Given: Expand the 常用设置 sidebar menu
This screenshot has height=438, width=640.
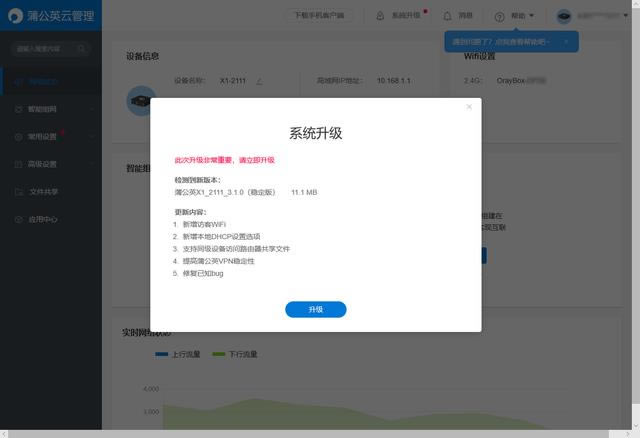Looking at the screenshot, I should 44,136.
